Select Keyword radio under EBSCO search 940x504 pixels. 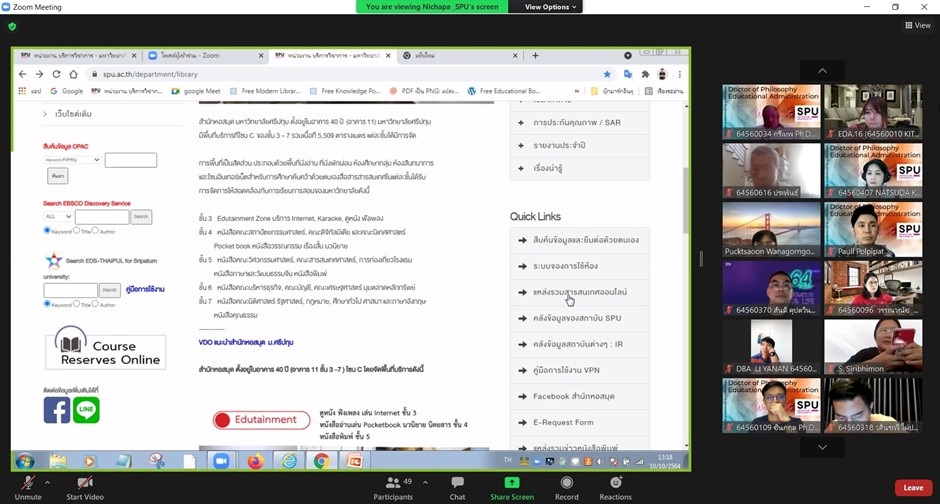click(x=47, y=231)
